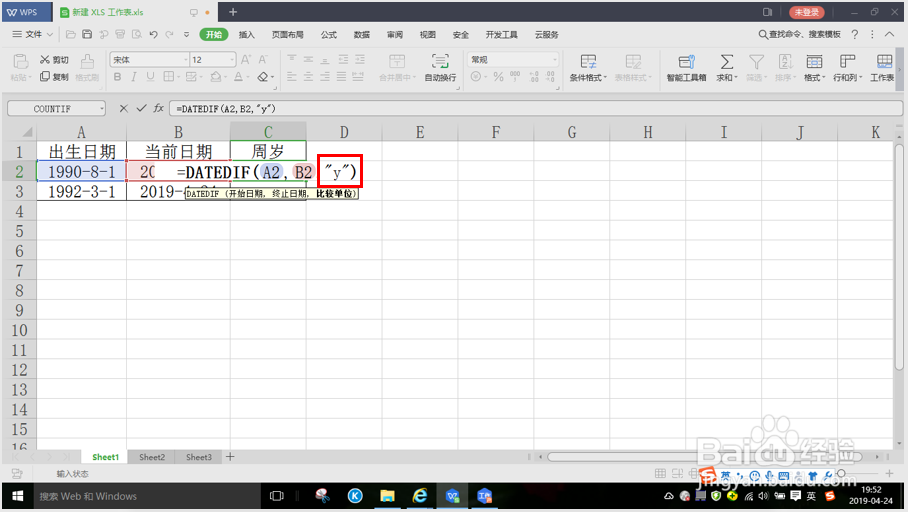Expand the fill color dropdown arrow

(225, 76)
